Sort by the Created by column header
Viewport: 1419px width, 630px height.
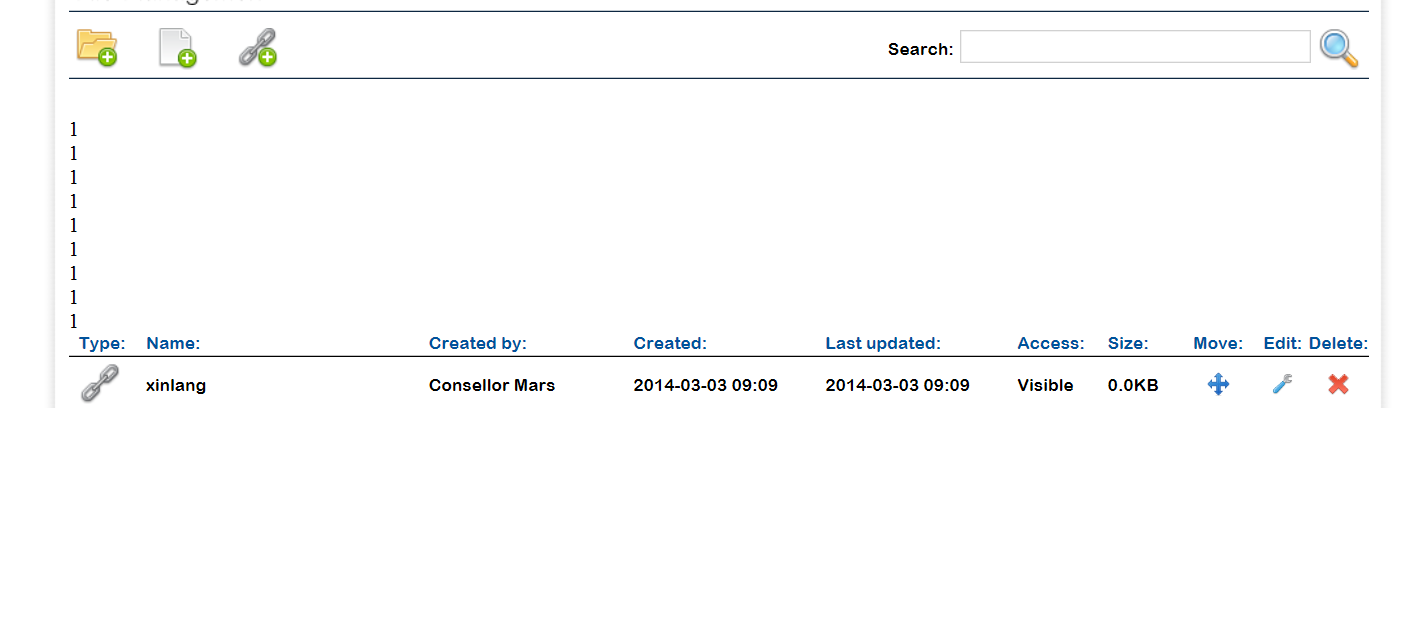click(477, 343)
